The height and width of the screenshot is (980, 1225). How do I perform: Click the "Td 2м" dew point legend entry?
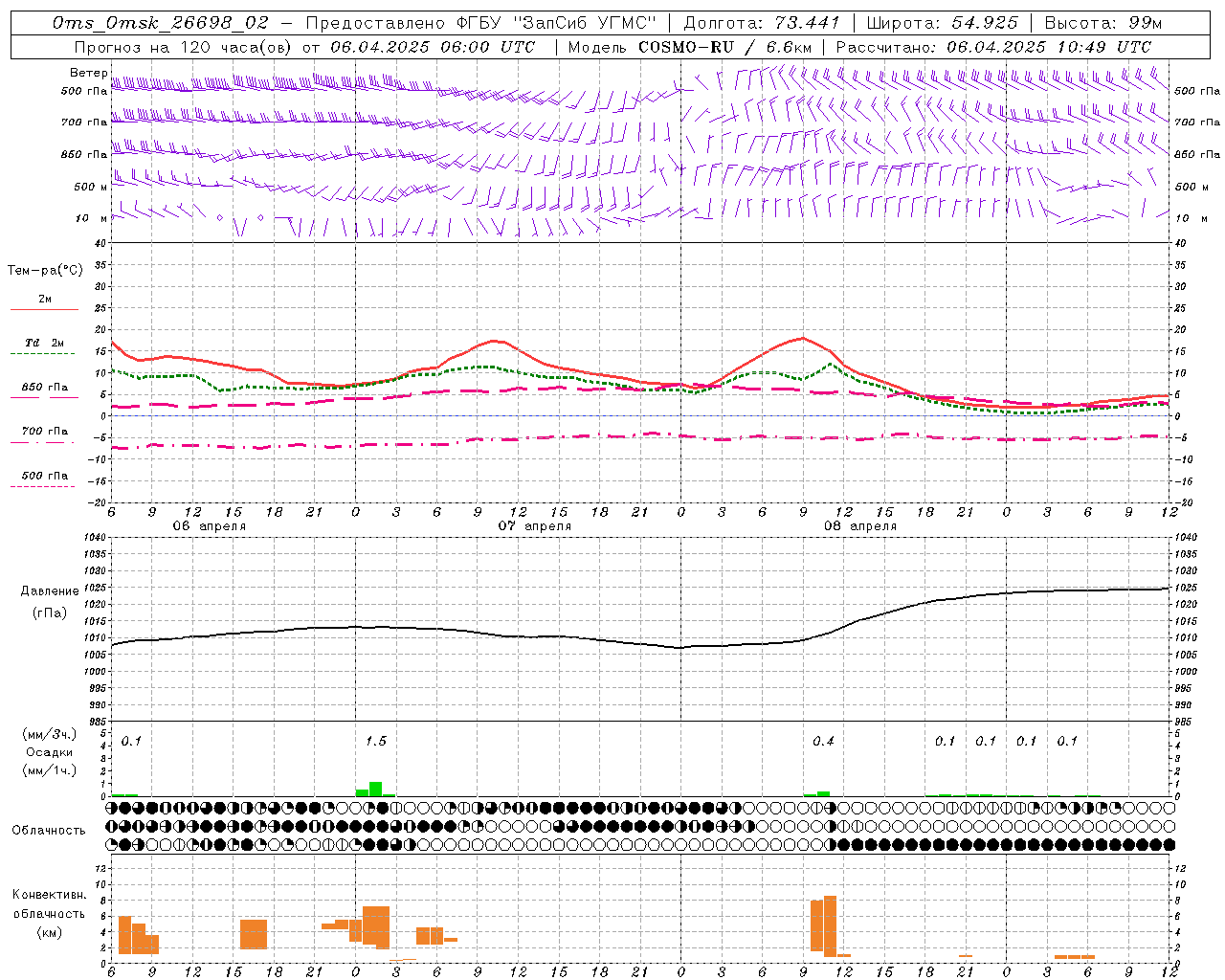coord(45,343)
